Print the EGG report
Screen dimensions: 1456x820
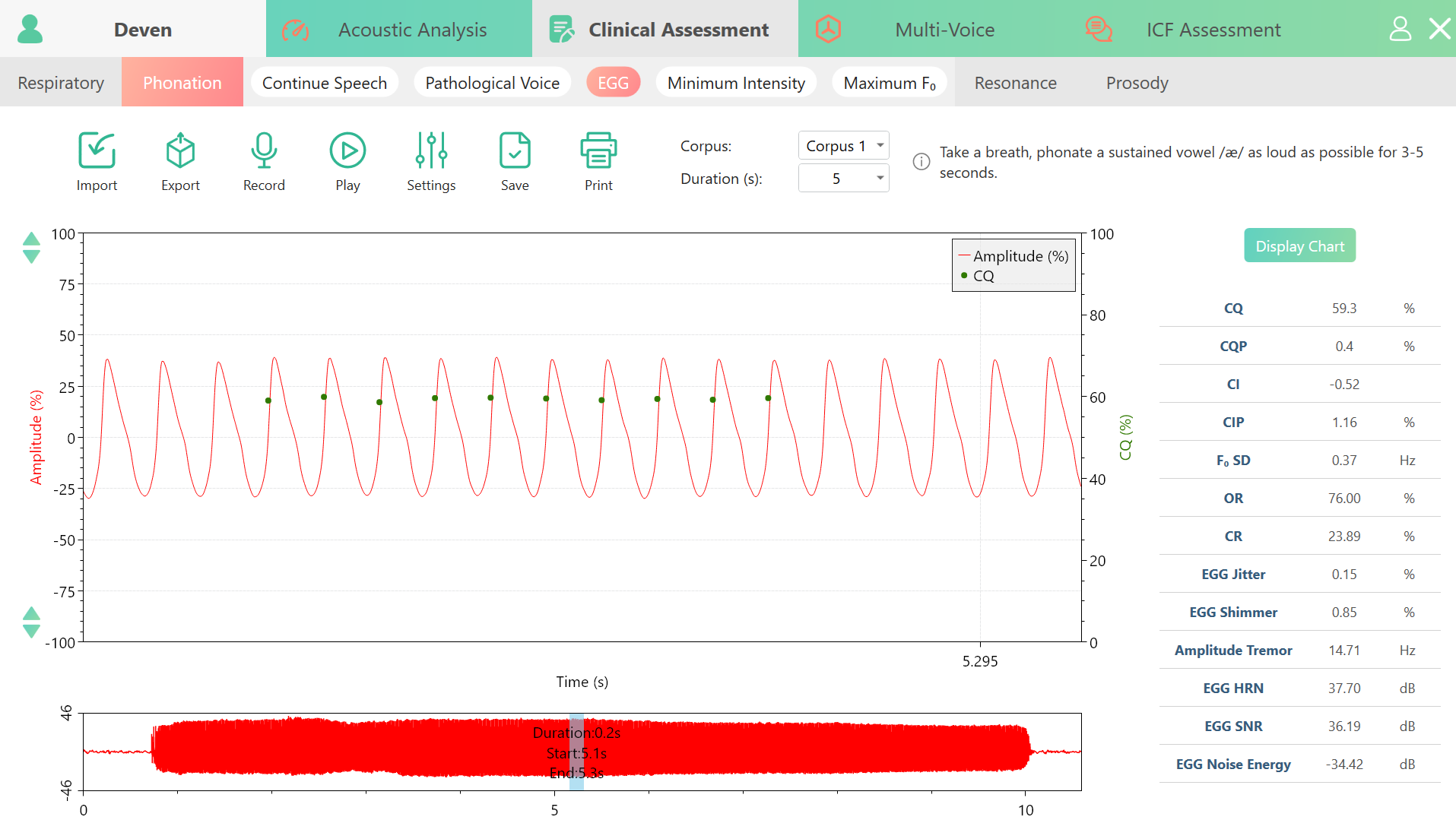point(598,150)
